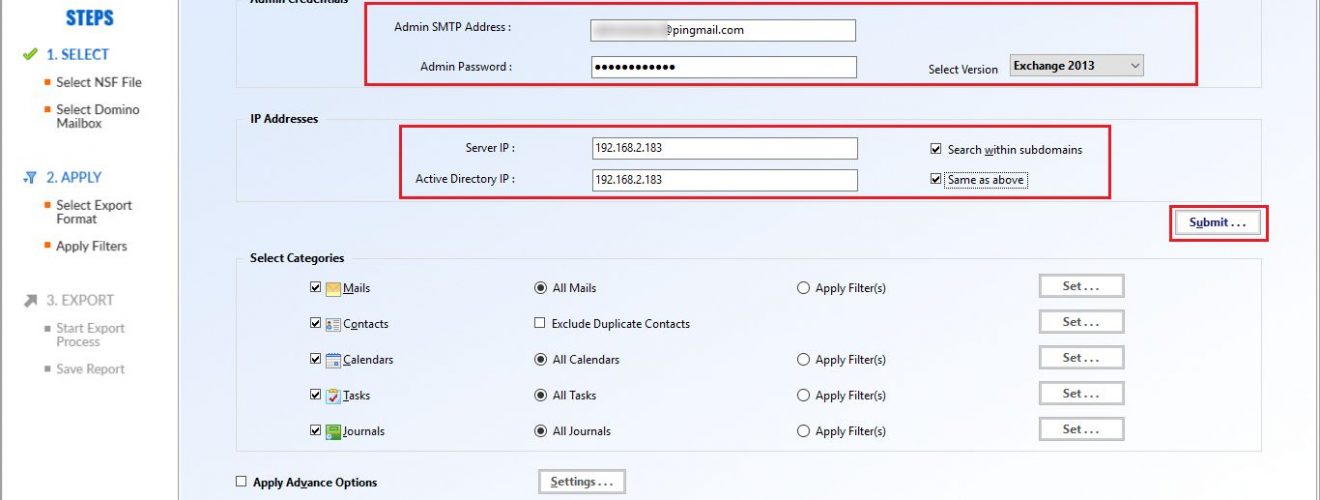Go to the Apply Filters step
The width and height of the screenshot is (1320, 500).
pos(91,246)
